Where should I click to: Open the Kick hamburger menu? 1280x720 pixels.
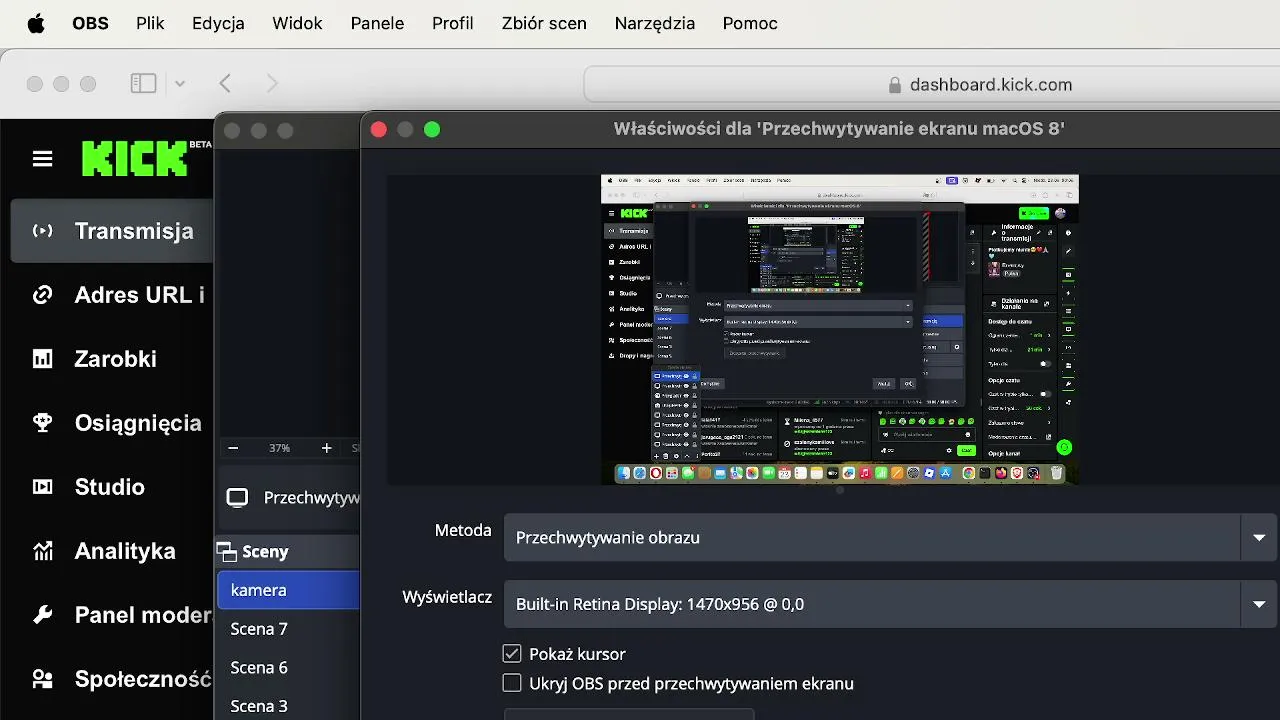coord(42,159)
